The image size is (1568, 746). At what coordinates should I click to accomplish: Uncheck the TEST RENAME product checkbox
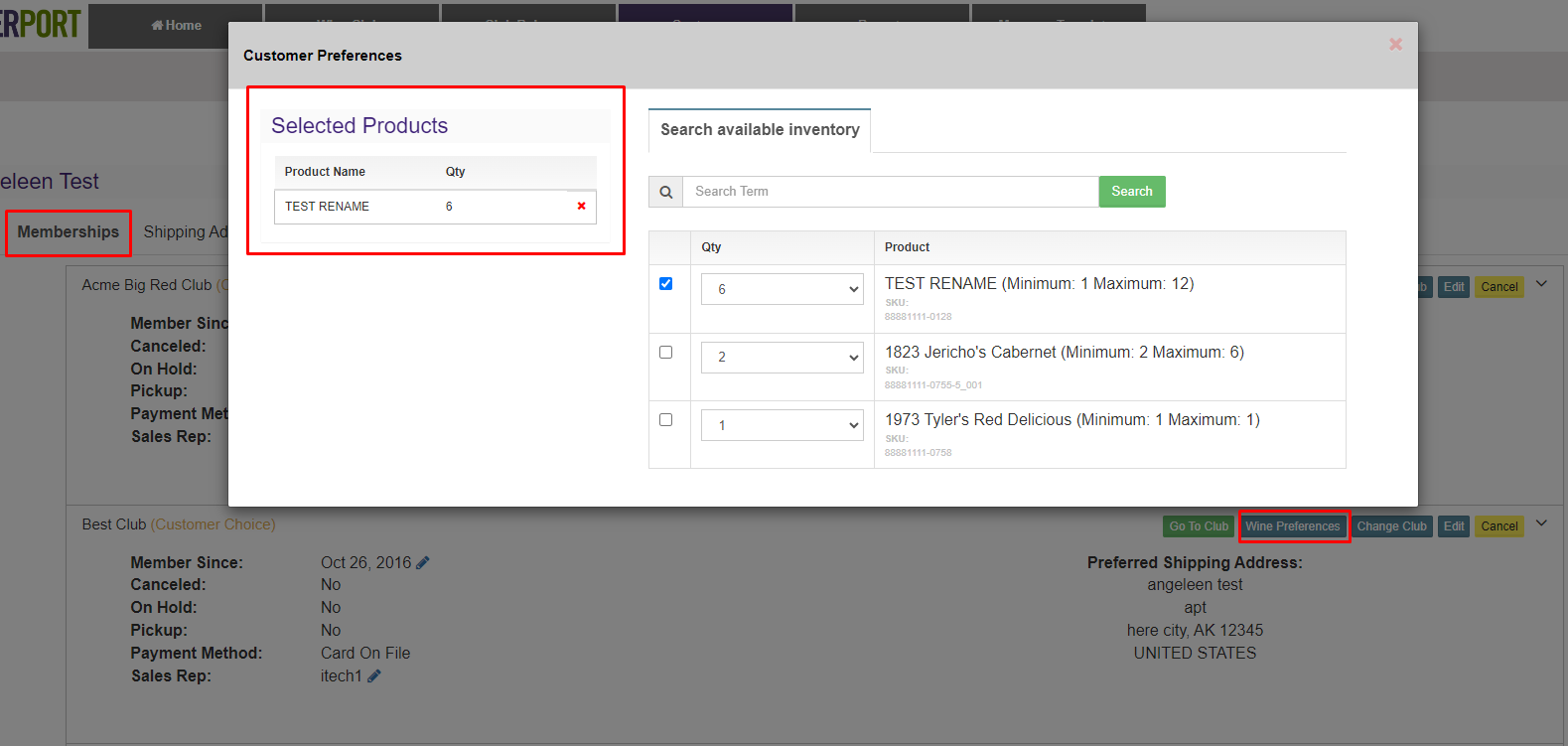[665, 283]
